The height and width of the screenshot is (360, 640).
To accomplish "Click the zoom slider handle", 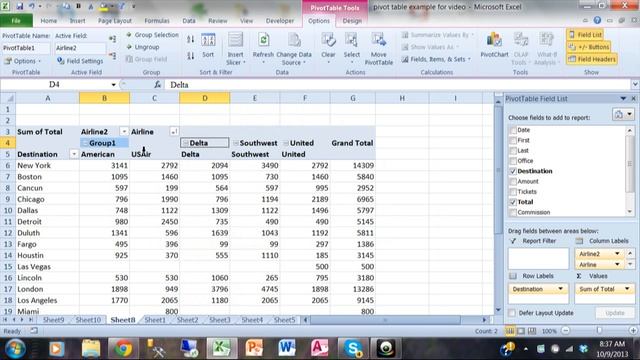I will [x=599, y=331].
